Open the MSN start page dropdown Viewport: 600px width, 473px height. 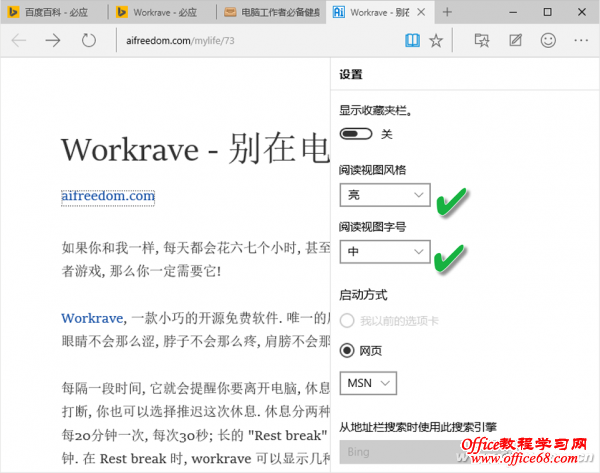pos(368,383)
